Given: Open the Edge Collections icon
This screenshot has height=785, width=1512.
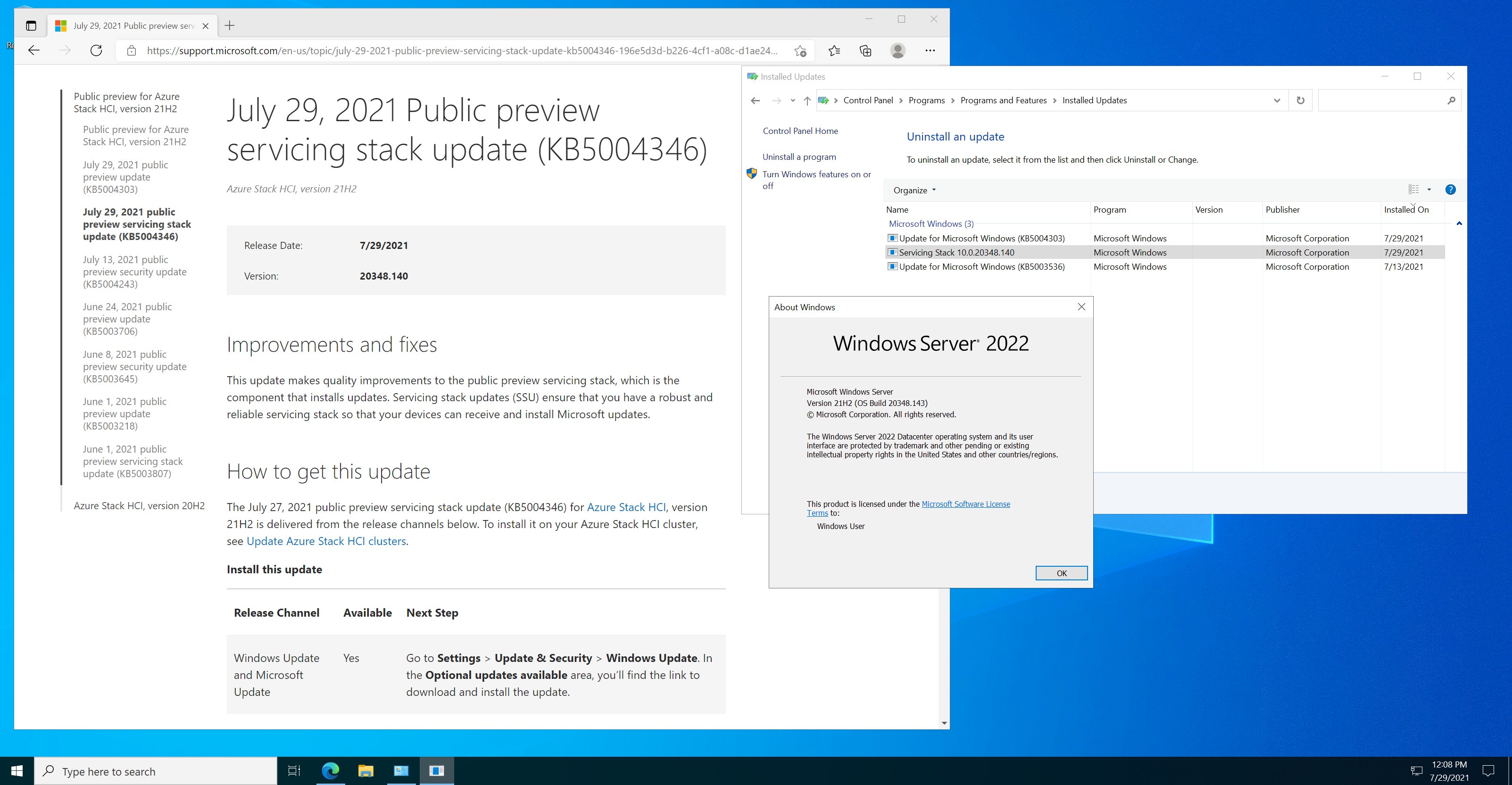Looking at the screenshot, I should coord(865,50).
